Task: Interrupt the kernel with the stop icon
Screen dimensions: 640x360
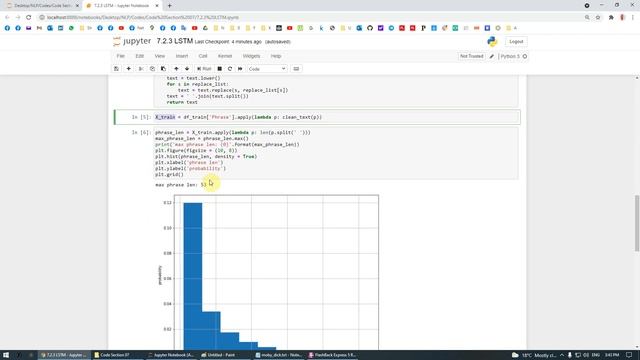Action: (x=220, y=69)
